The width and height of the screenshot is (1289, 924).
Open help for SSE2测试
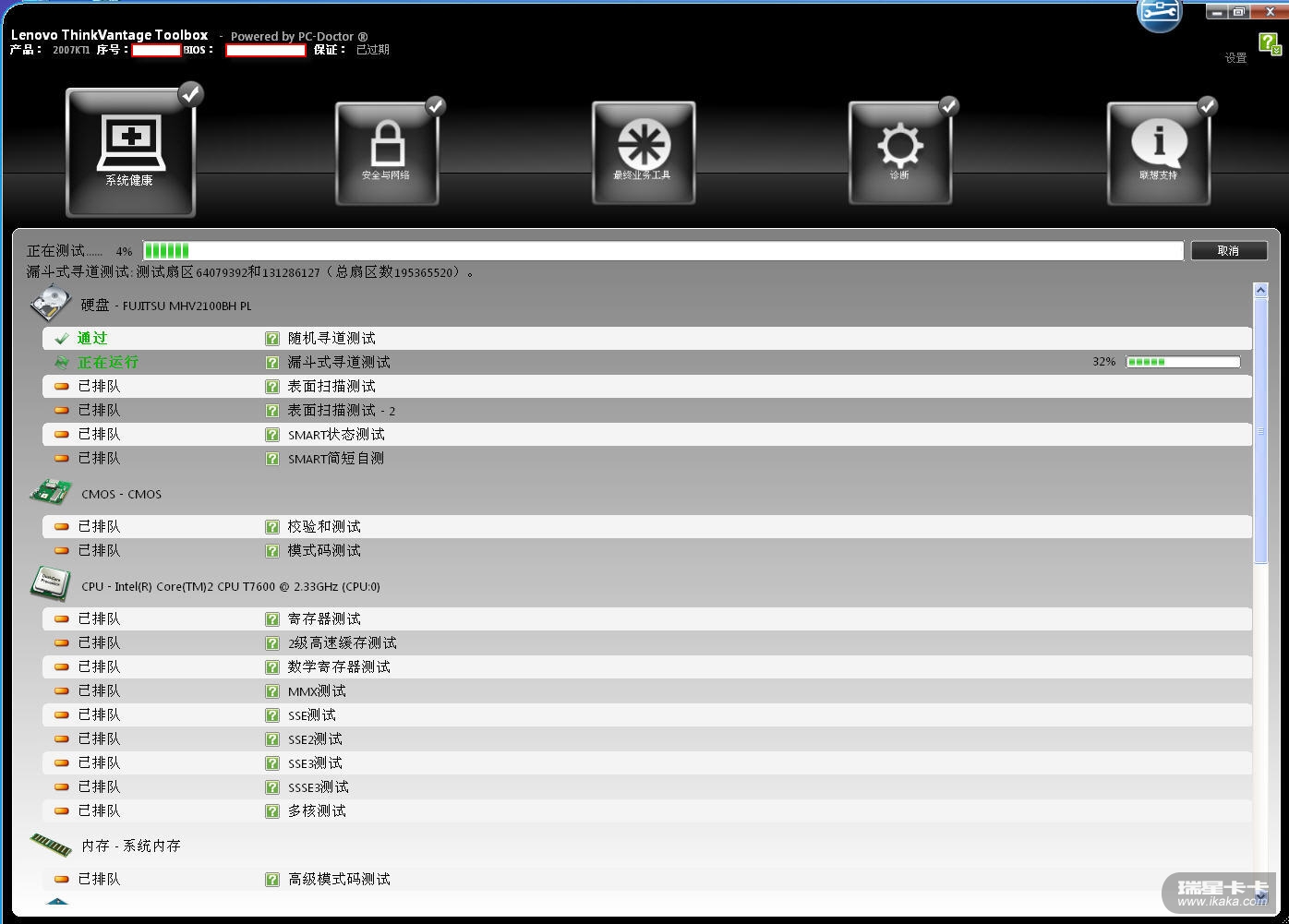coord(272,739)
